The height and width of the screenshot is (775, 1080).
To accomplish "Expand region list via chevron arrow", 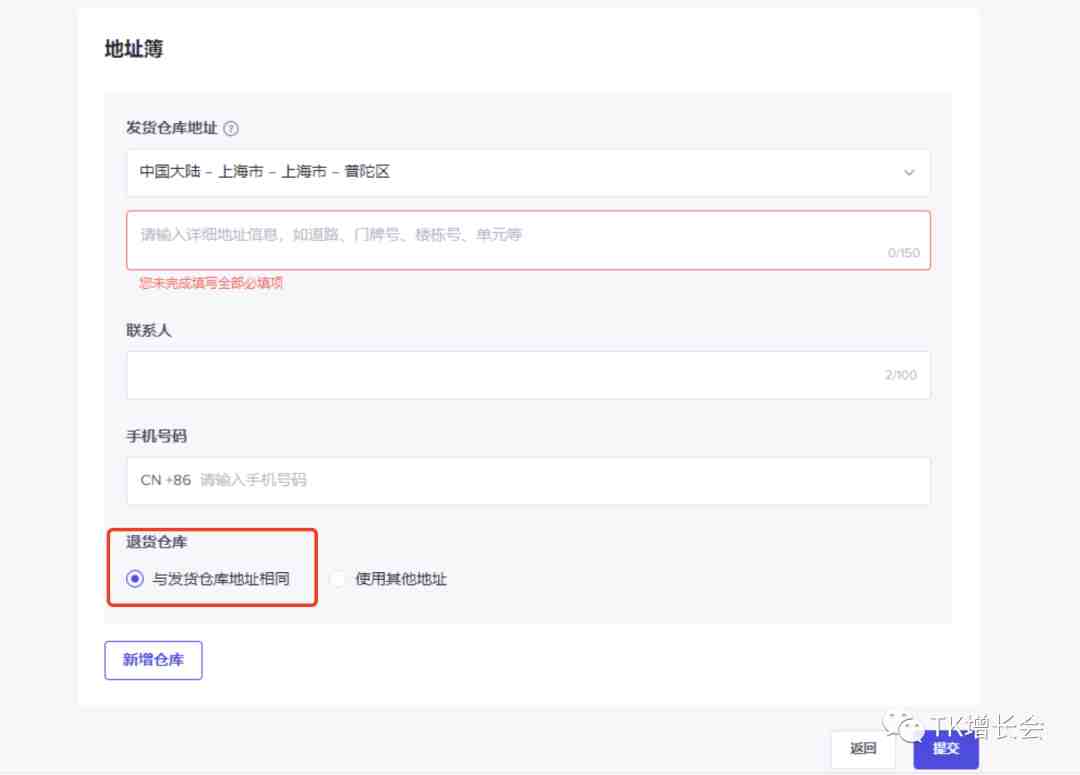I will (x=909, y=172).
